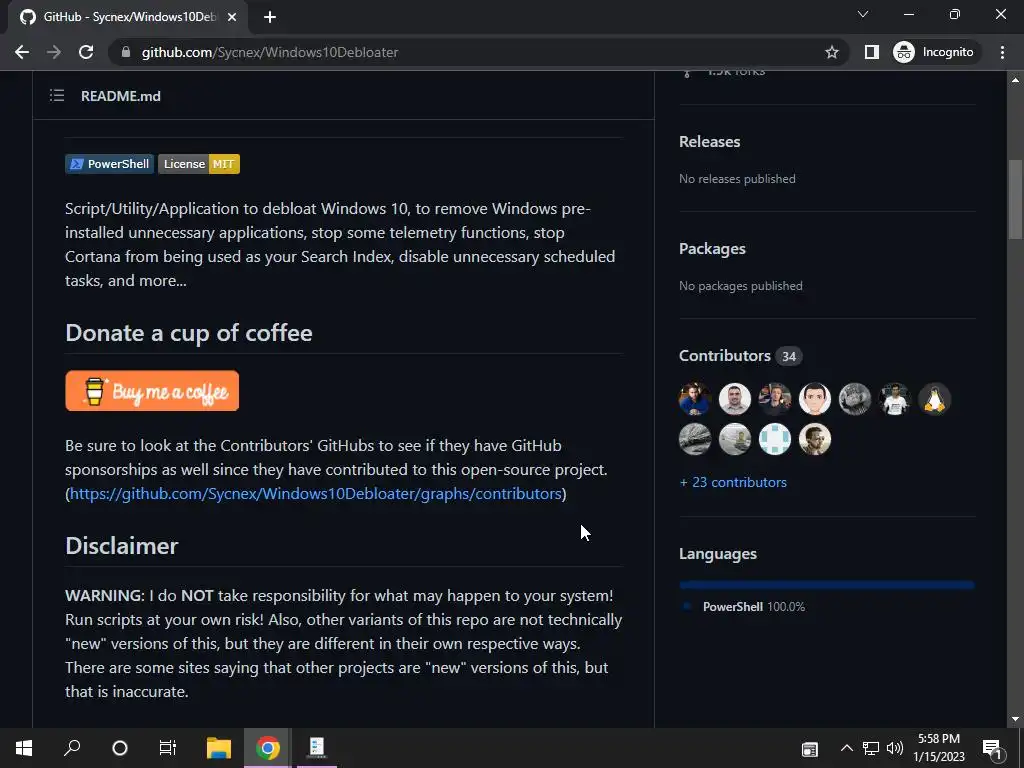Bookmark this page with the star icon
The width and height of the screenshot is (1024, 768).
(831, 52)
